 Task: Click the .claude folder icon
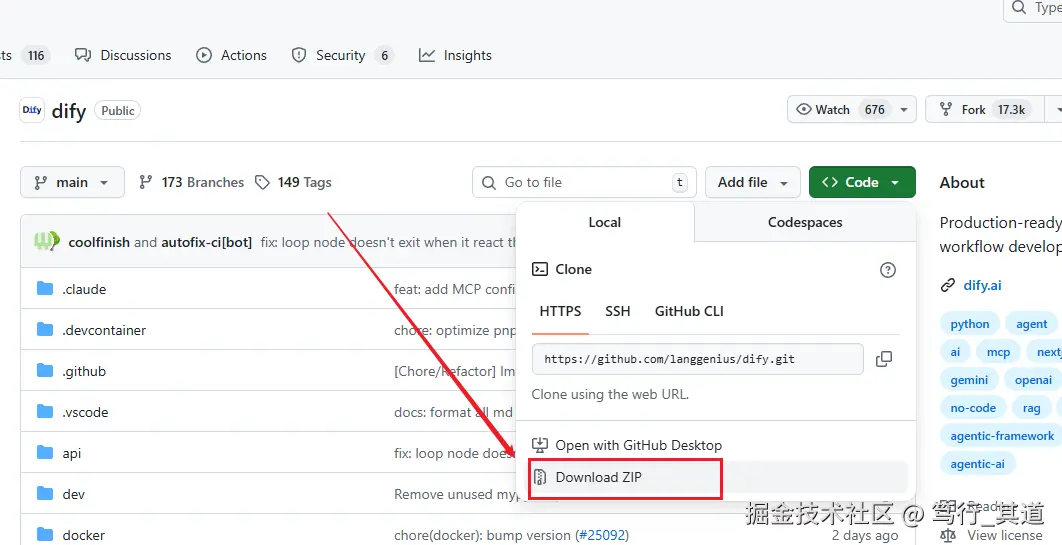click(45, 288)
